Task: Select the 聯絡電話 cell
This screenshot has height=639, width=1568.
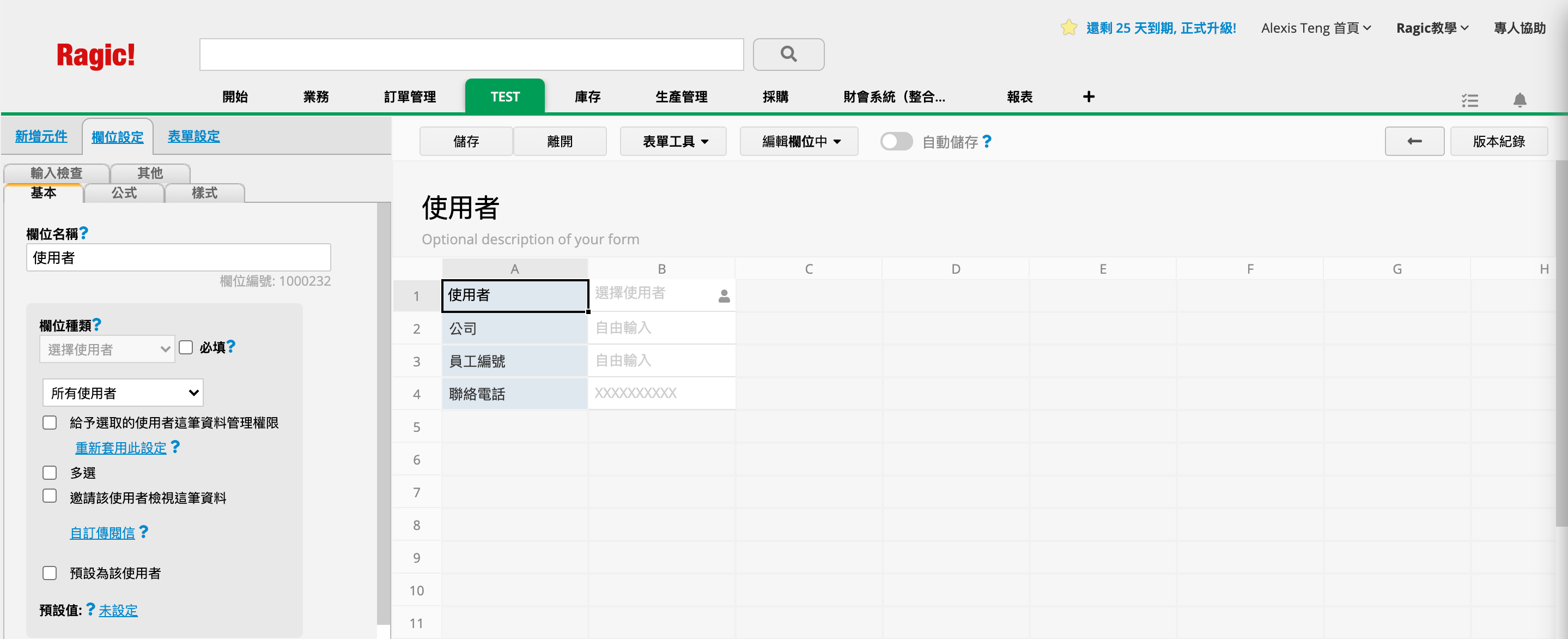Action: point(514,394)
